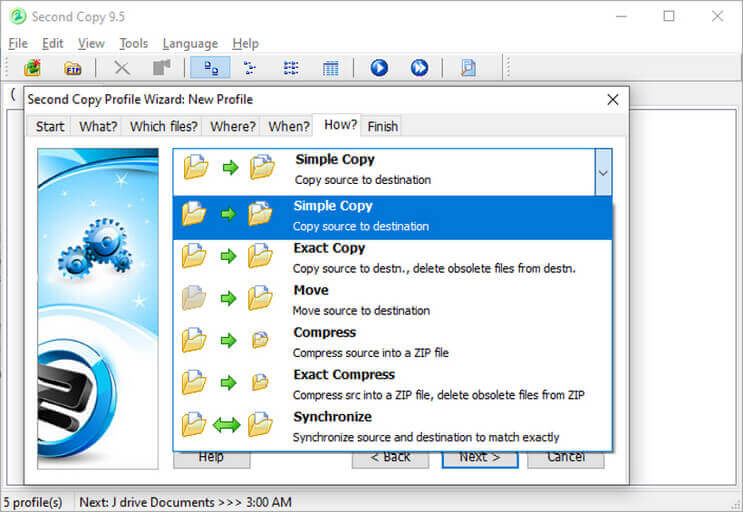Minimize the Second Copy window
The width and height of the screenshot is (743, 512).
point(621,17)
